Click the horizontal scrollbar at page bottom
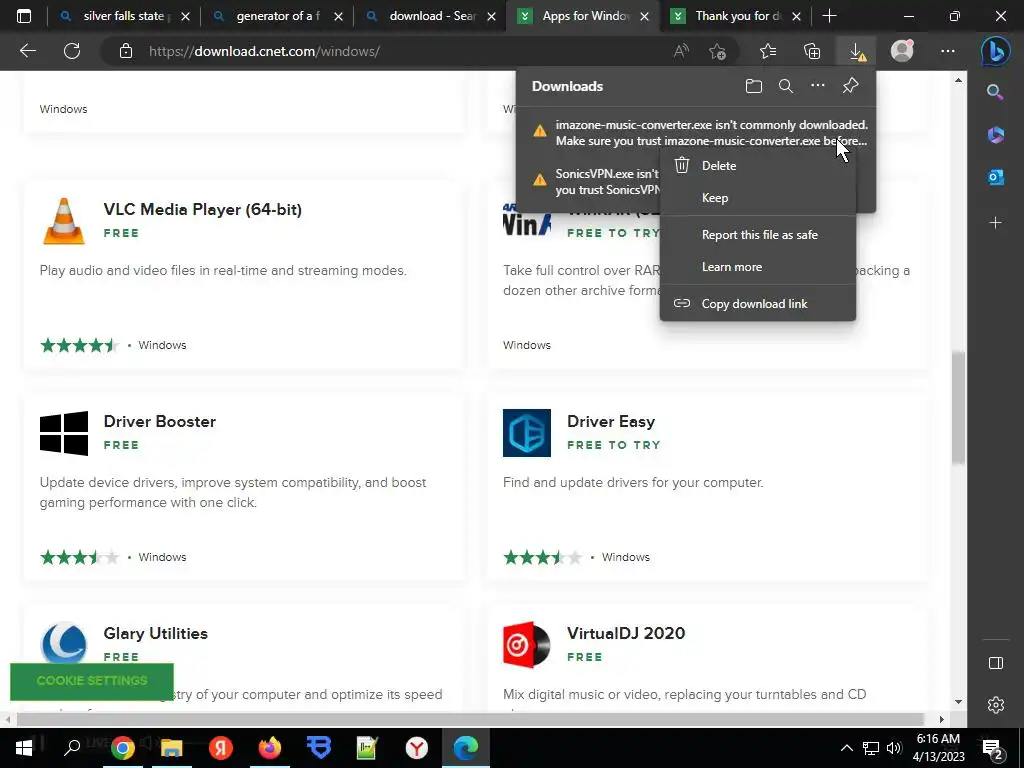1024x768 pixels. (x=470, y=719)
